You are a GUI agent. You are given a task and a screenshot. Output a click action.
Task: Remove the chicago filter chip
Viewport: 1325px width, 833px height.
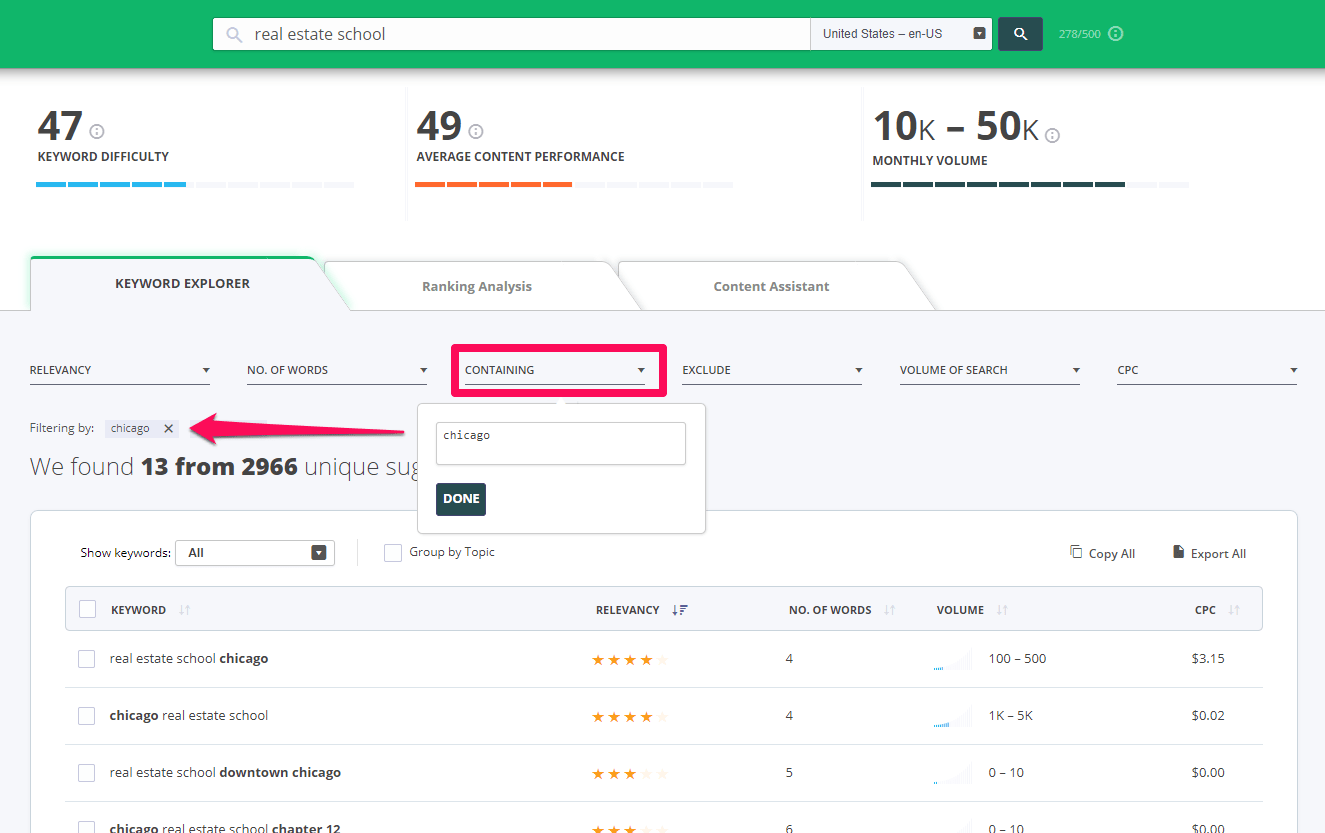[166, 427]
